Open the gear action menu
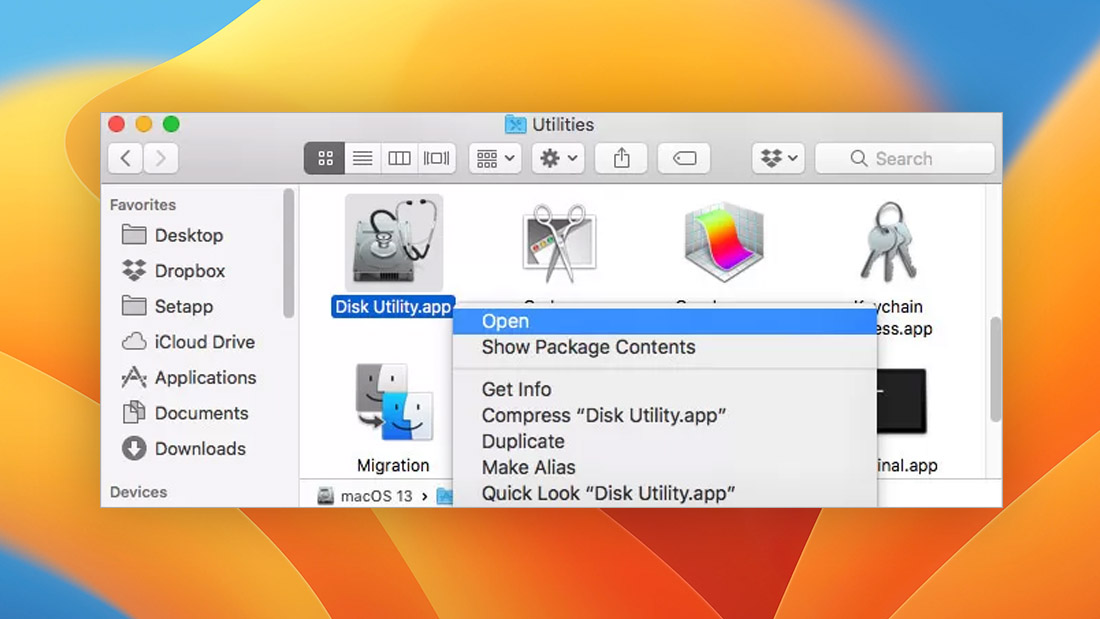 [558, 159]
